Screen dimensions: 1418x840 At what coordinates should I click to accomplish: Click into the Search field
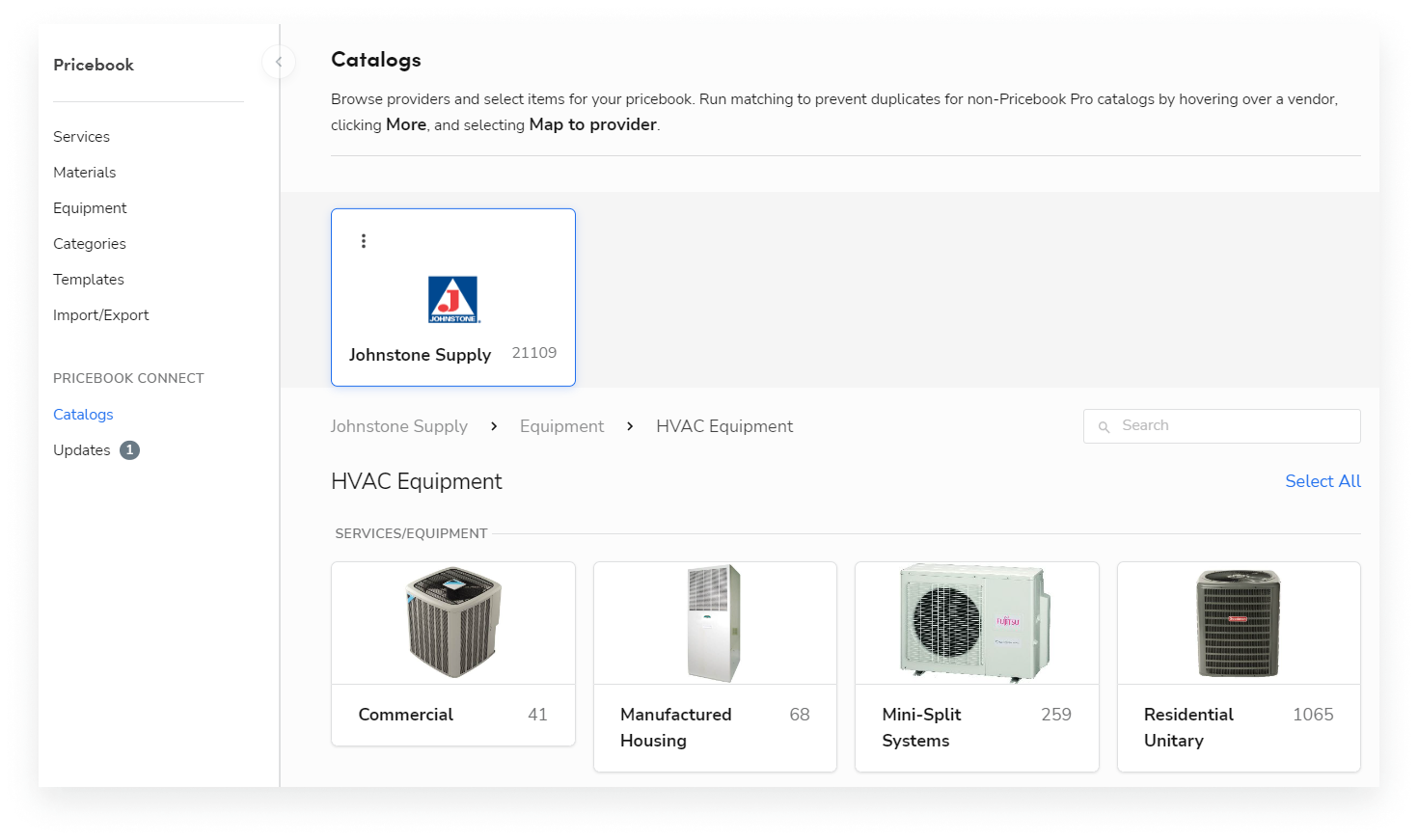tap(1221, 426)
